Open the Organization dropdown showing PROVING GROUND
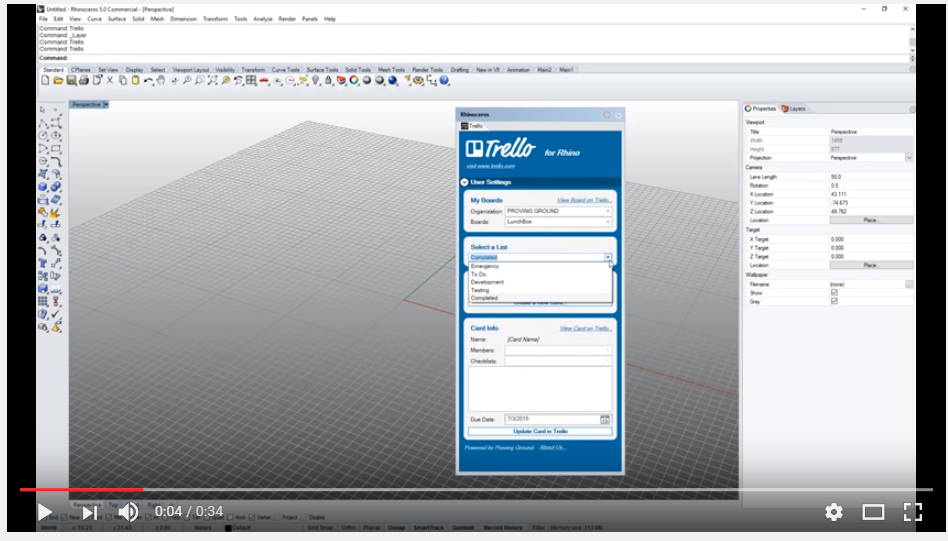This screenshot has width=948, height=541. 558,211
